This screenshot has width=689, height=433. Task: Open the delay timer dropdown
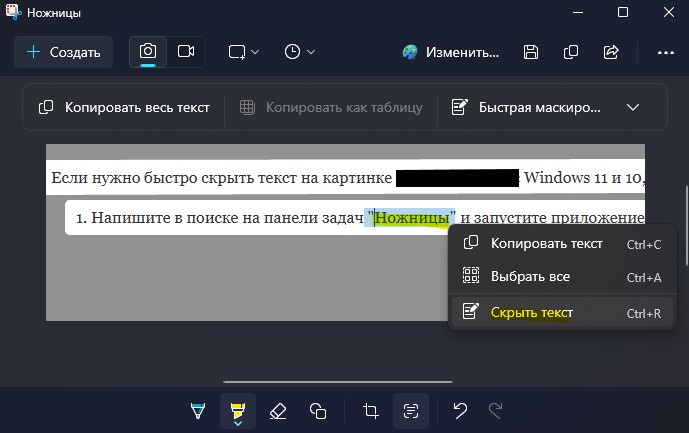pos(299,52)
